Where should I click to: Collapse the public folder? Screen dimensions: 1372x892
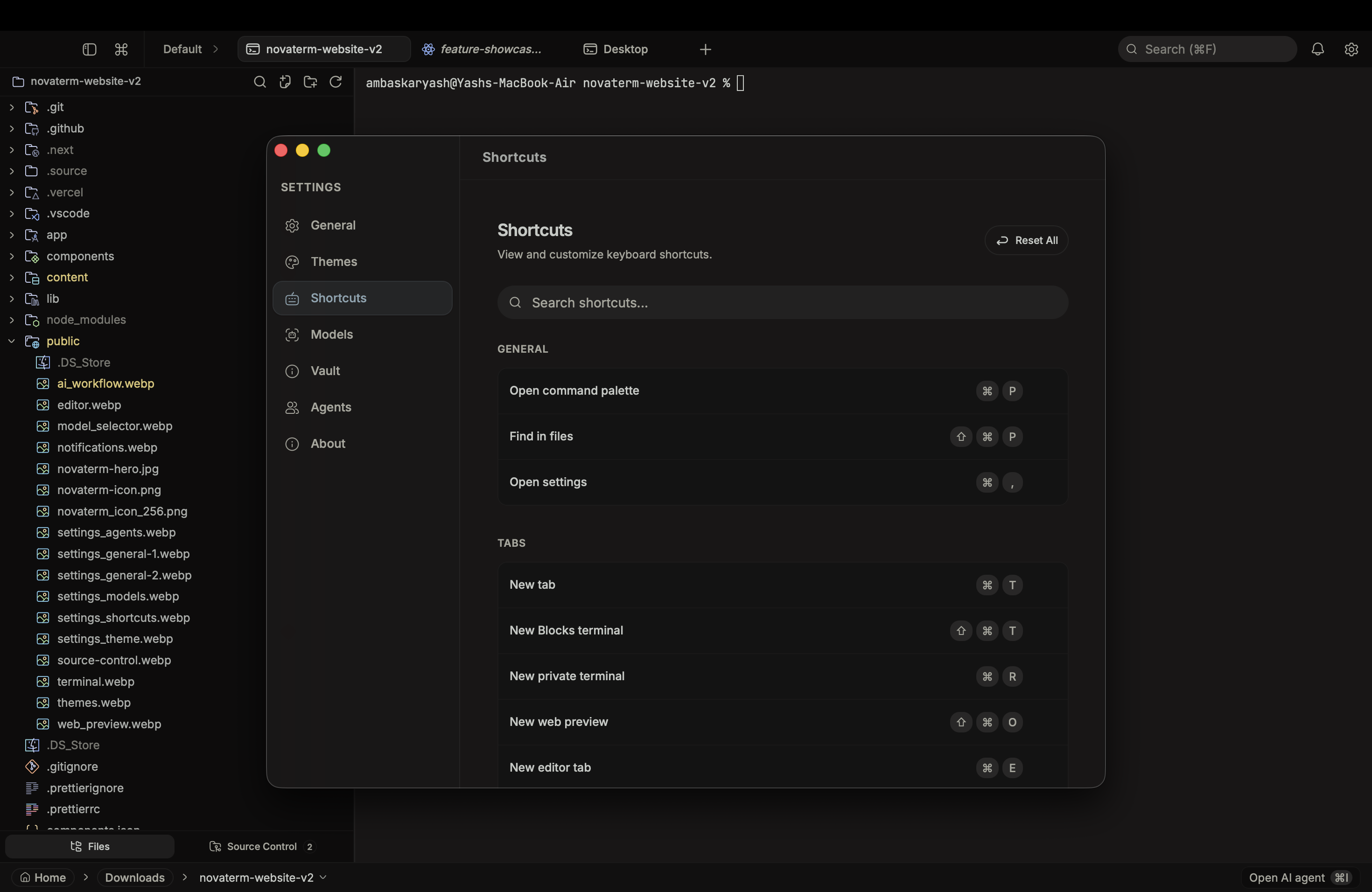(x=12, y=341)
